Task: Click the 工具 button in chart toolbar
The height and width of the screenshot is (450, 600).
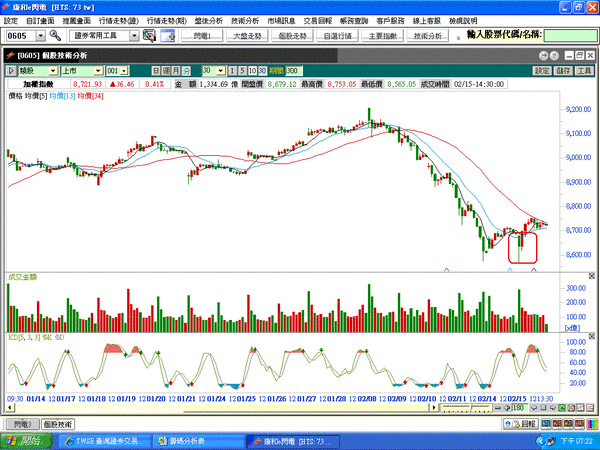Action: point(584,71)
